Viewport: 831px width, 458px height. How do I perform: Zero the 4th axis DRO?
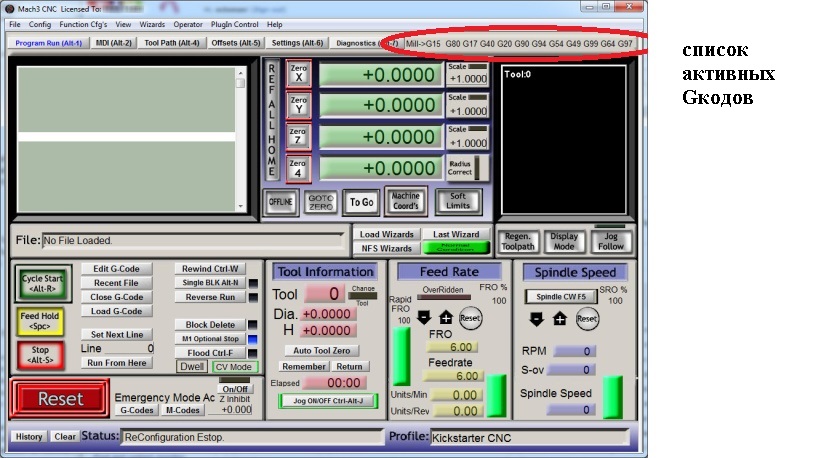pyautogui.click(x=298, y=168)
